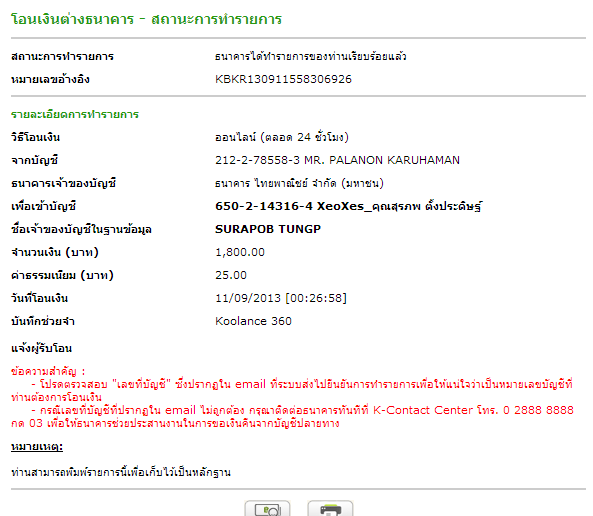Click the label วันที่โอนเงิน

[39, 298]
